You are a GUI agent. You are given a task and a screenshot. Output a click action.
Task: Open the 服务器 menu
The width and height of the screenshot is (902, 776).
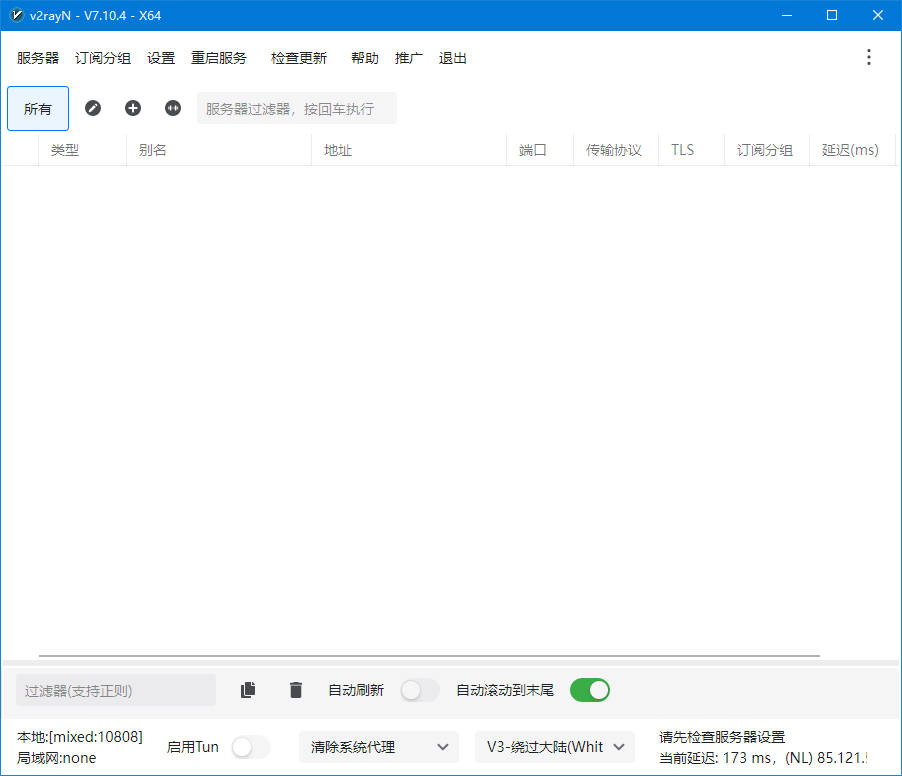38,58
